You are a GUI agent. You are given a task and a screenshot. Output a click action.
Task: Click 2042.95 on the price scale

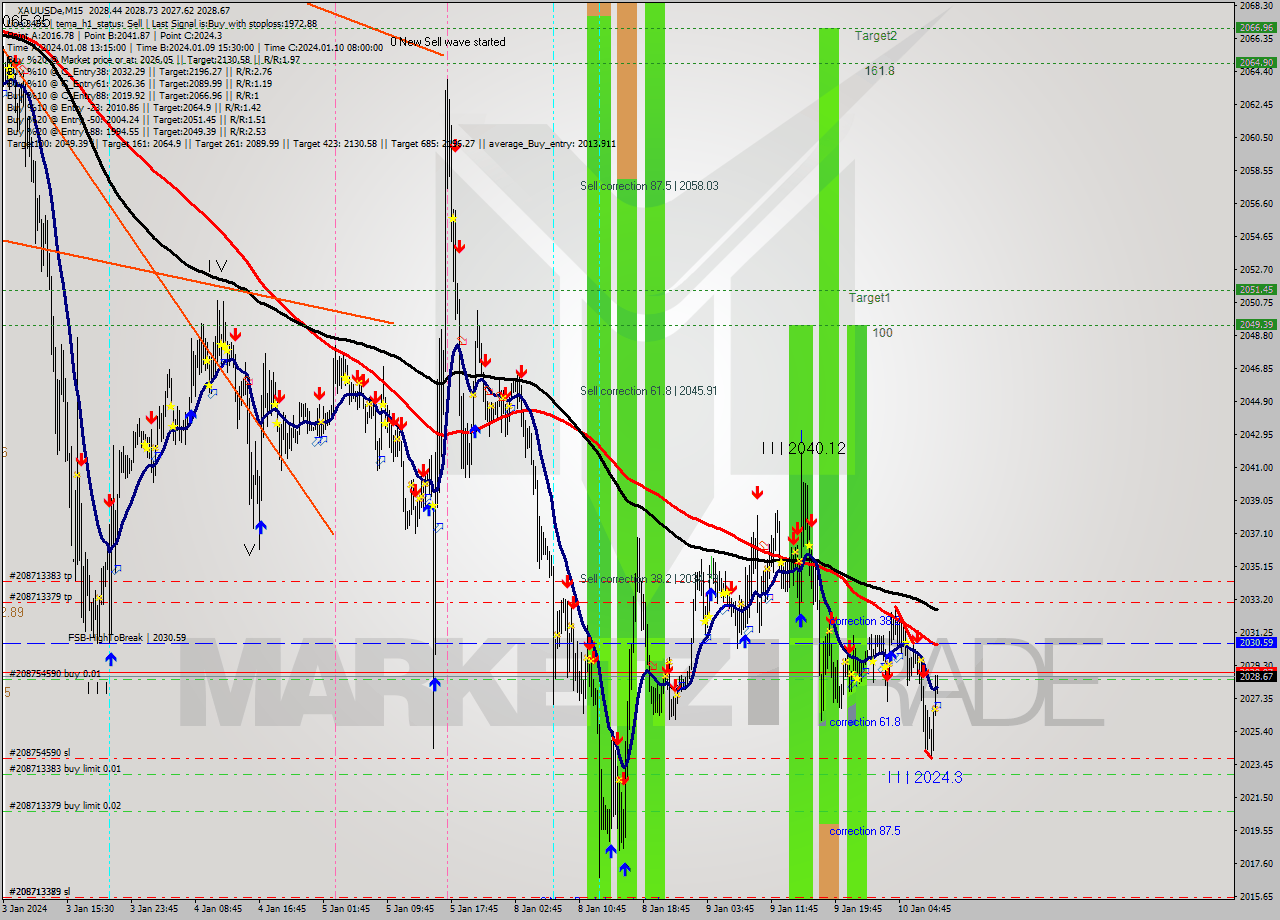(x=1255, y=434)
